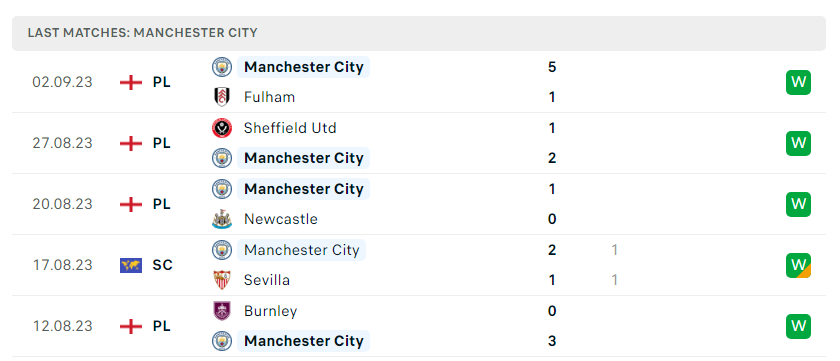
Task: Click the Fulham club crest icon
Action: point(221,97)
